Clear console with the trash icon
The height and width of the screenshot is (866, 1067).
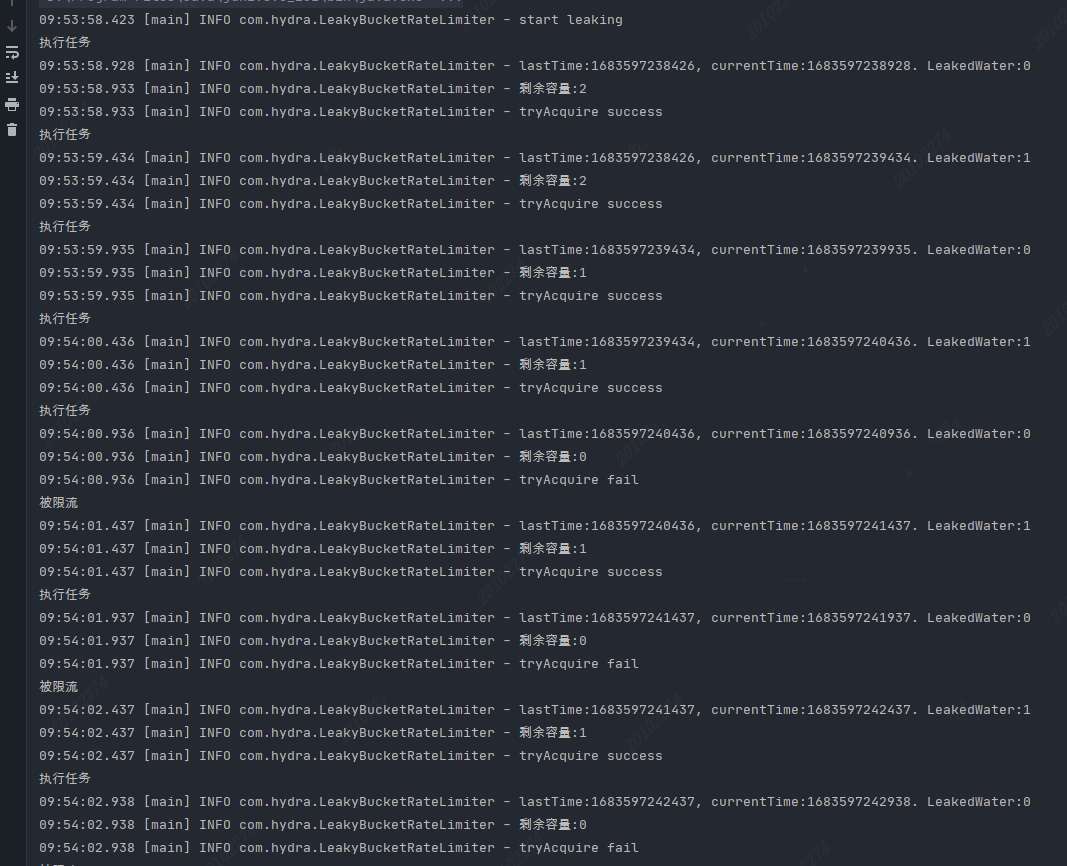tap(12, 130)
